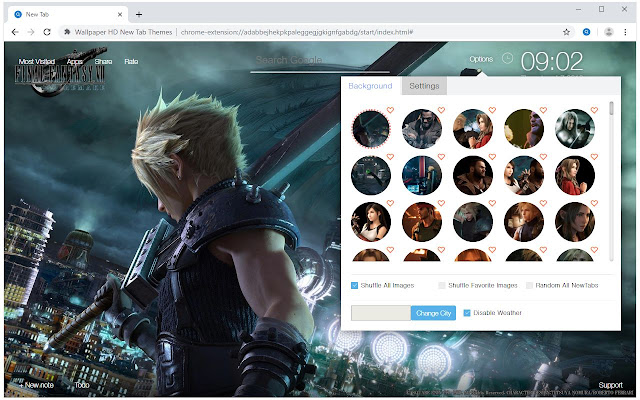Image resolution: width=640 pixels, height=400 pixels.
Task: Favorite the second top-row wallpaper heart
Action: [441, 110]
